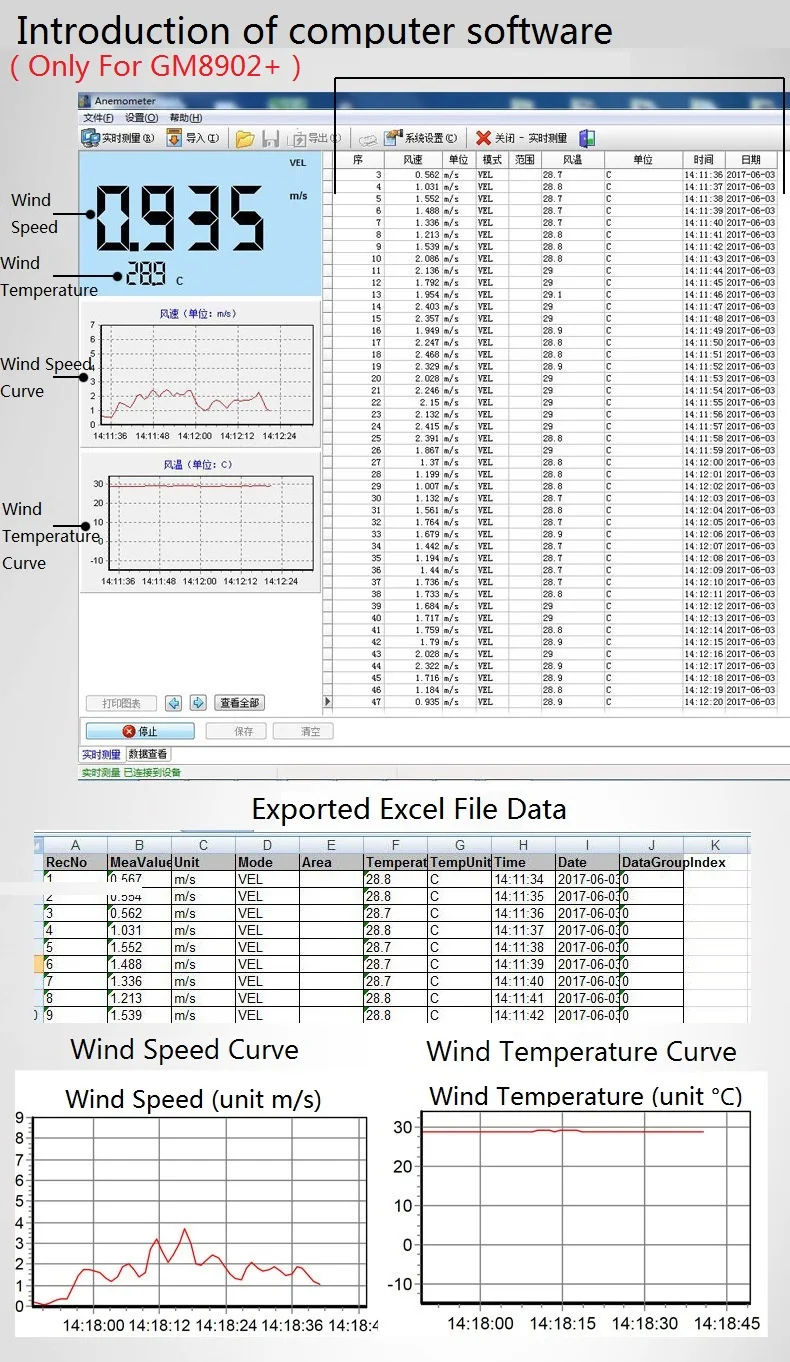Click the MeaValue header cell in Excel
Viewport: 790px width, 1362px height.
click(139, 862)
